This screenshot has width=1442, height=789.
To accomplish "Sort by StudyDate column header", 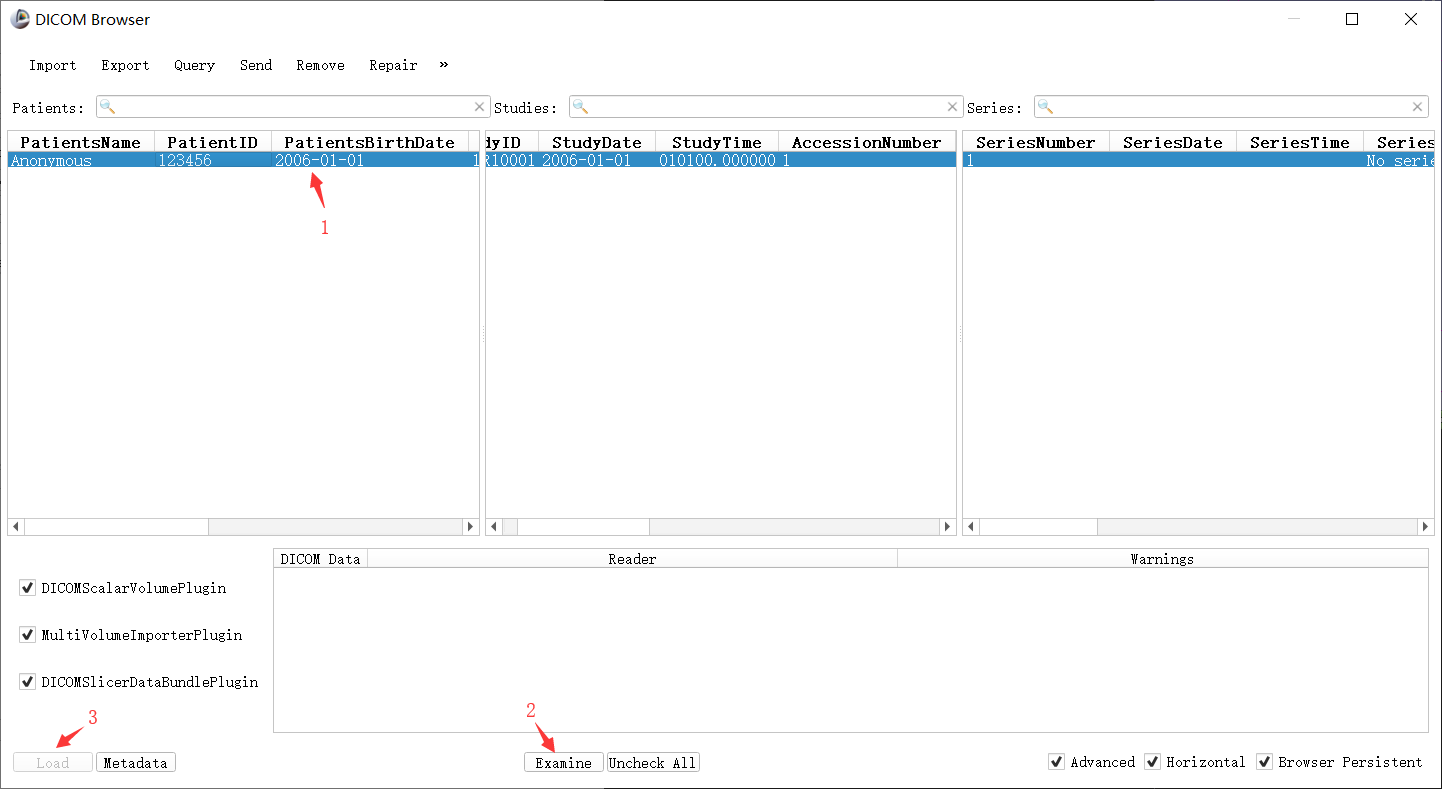I will pos(597,142).
